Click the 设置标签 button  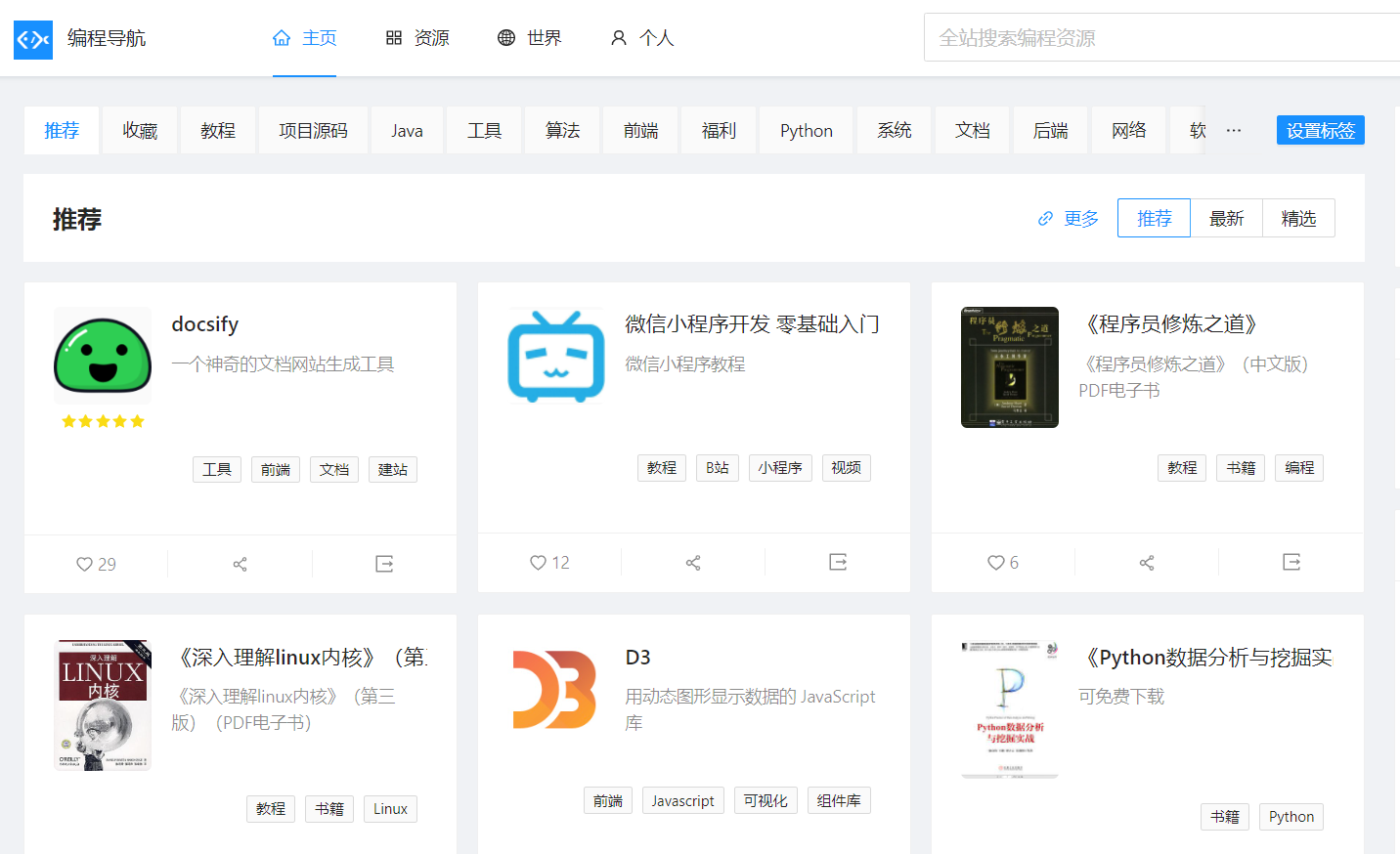[1320, 129]
